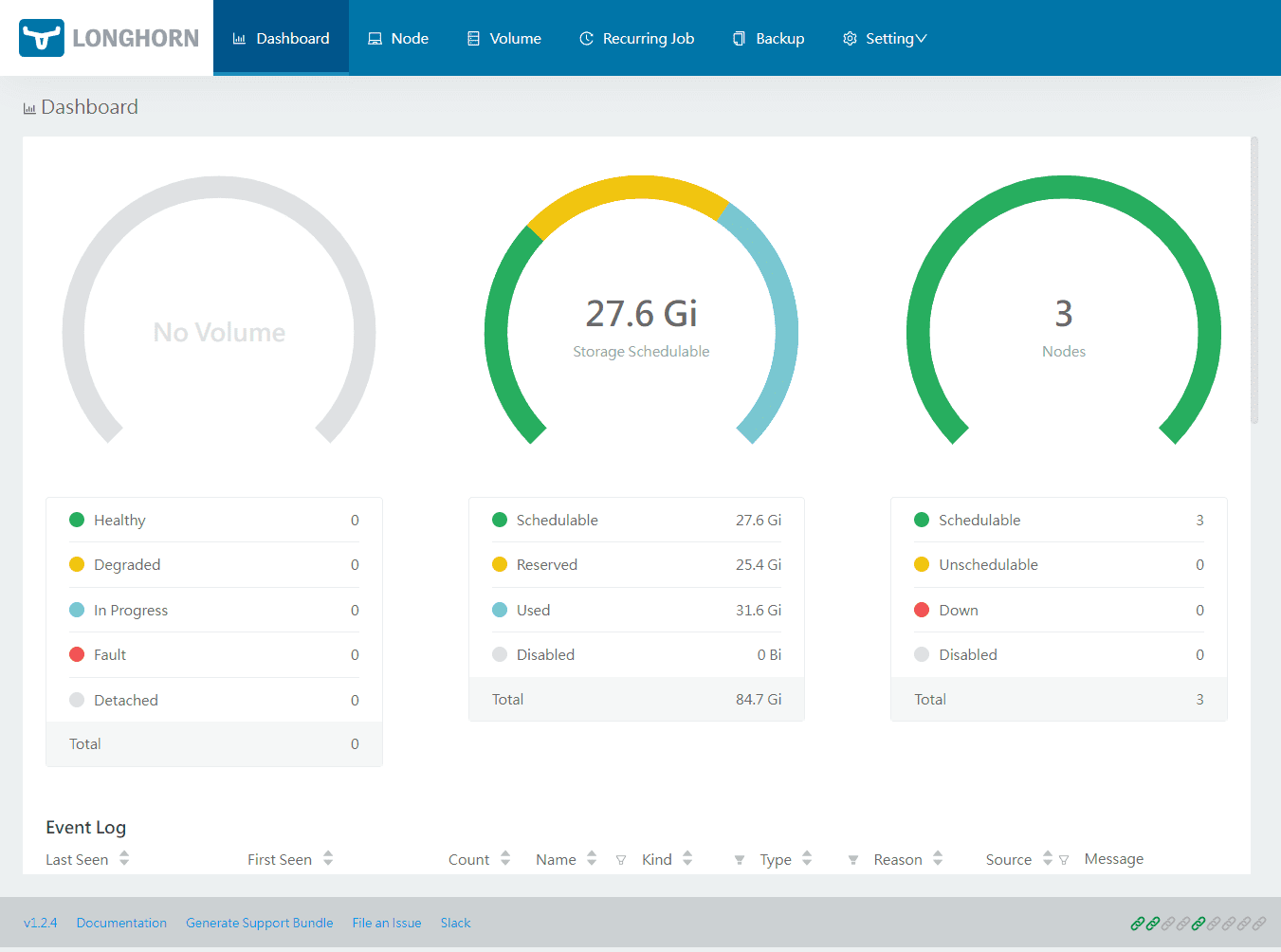Click the vertical scrollbar on the dashboard

[x=1254, y=281]
